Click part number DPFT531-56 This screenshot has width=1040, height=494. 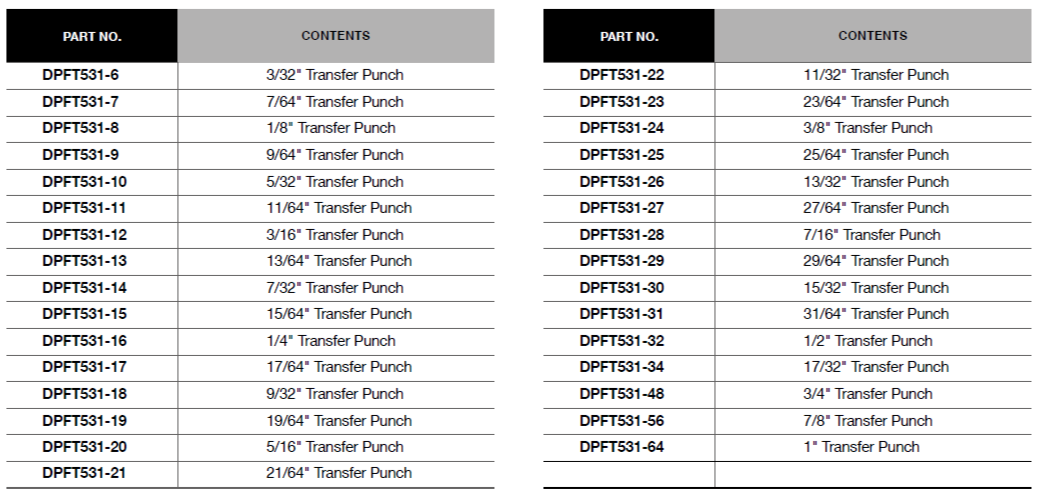[622, 420]
